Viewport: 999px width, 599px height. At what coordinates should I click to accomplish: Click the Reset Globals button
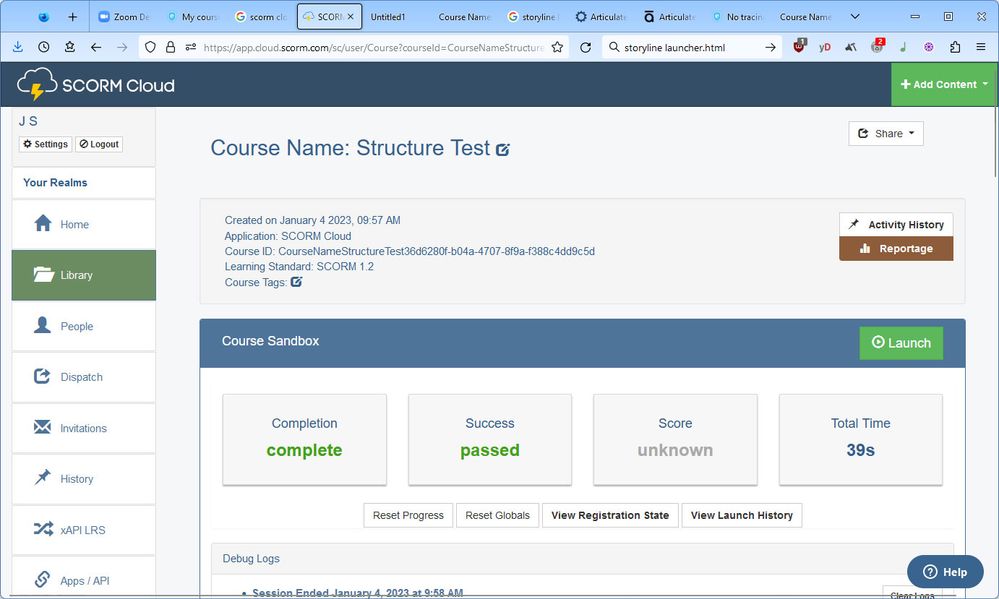[x=498, y=515]
